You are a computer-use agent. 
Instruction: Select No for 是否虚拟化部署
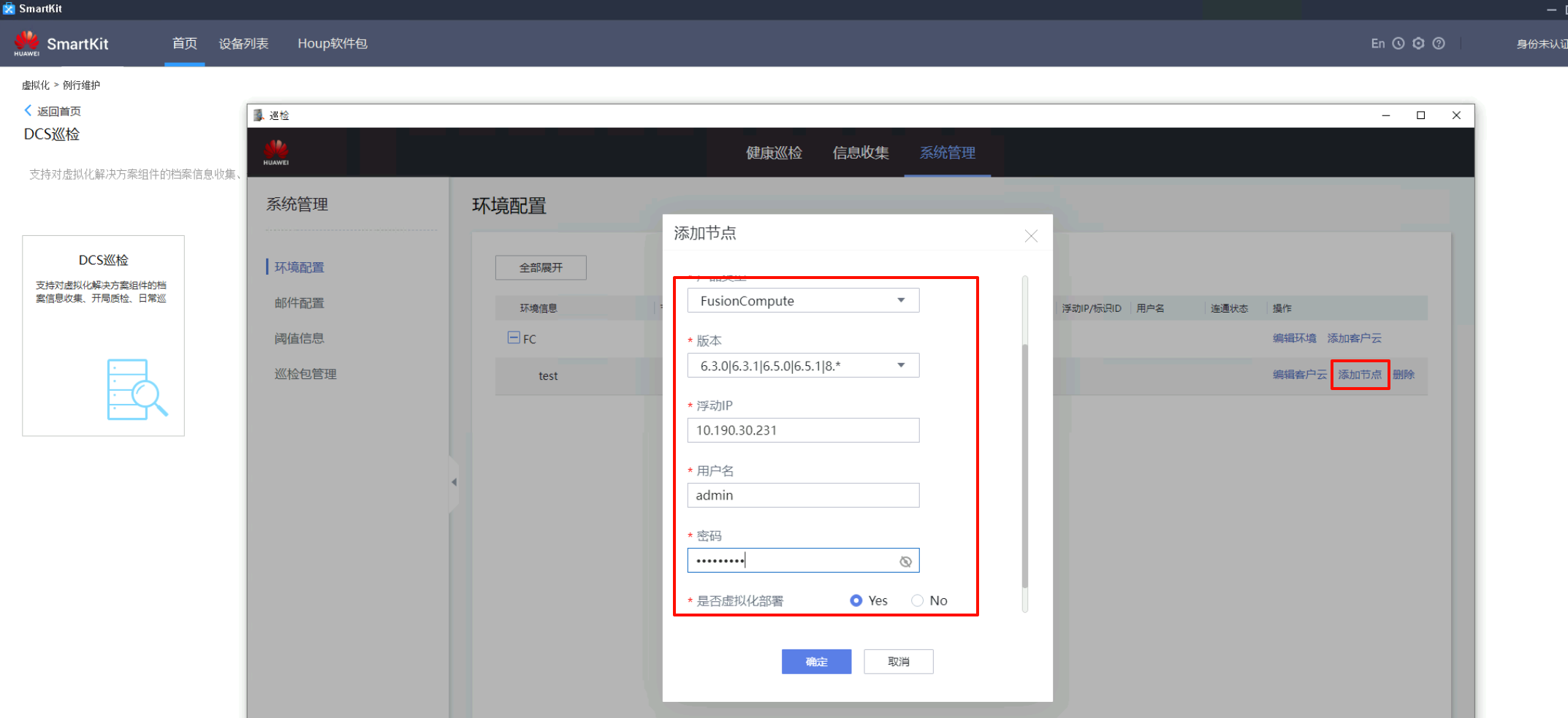point(918,600)
